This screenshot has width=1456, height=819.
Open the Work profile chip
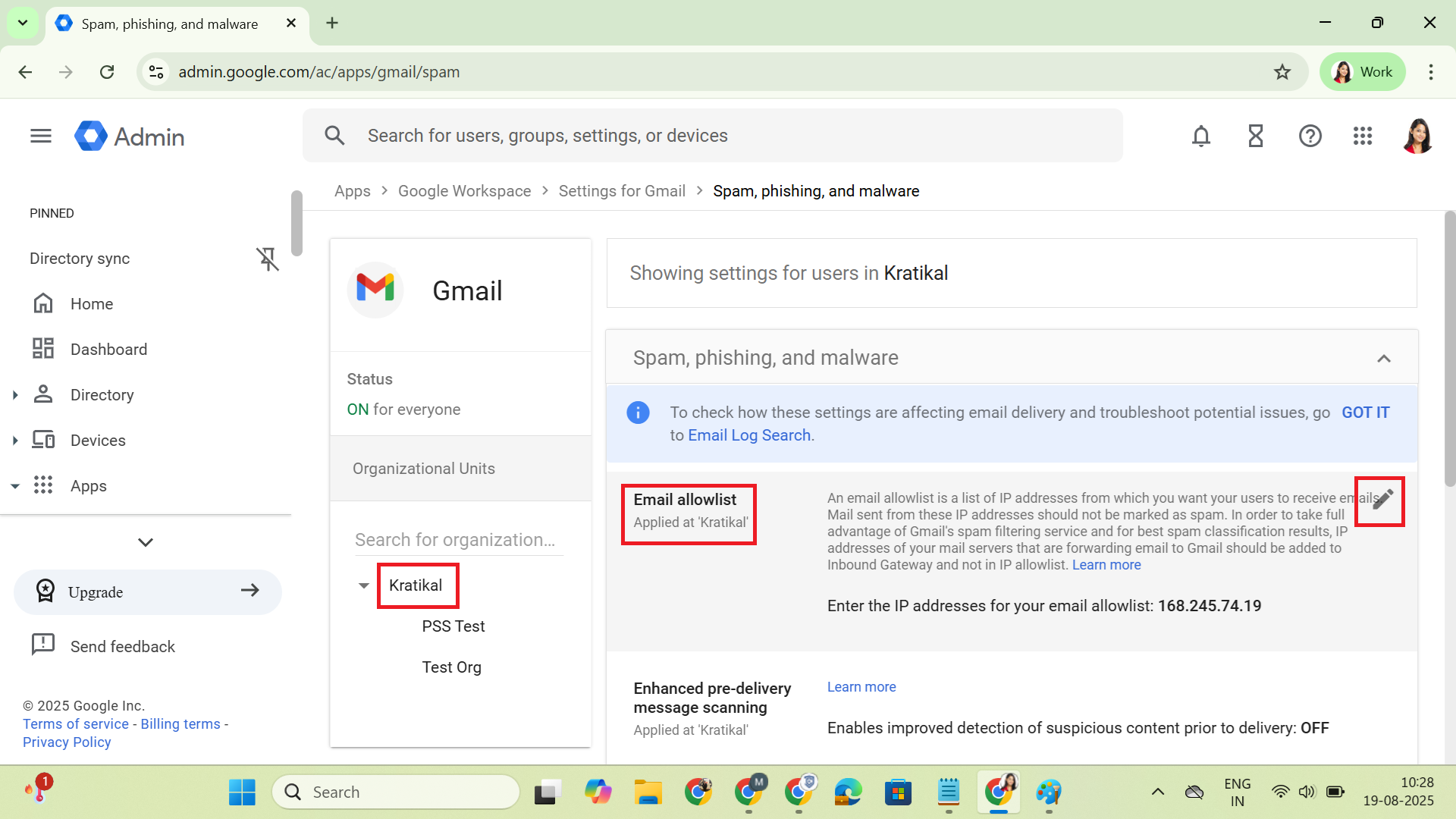tap(1363, 72)
